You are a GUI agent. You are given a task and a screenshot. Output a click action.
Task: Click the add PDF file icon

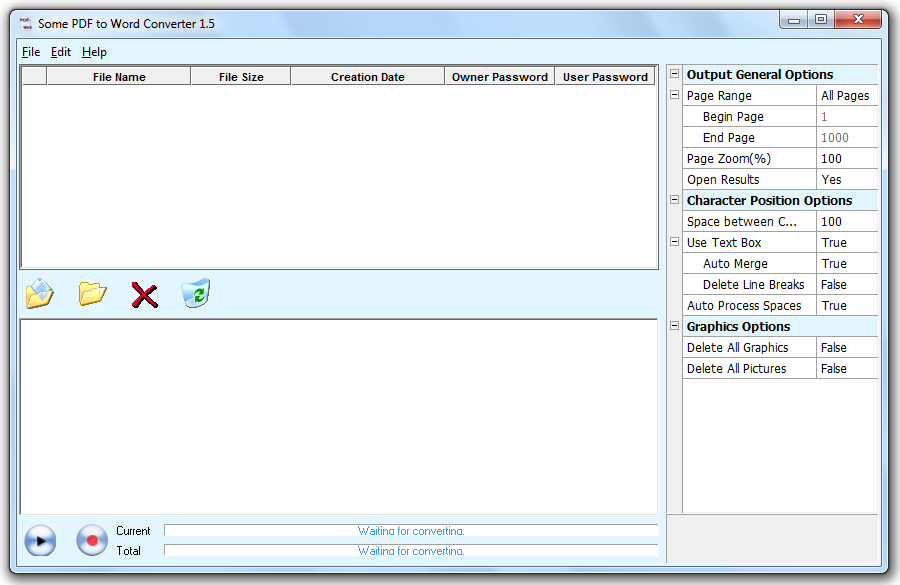click(x=40, y=293)
